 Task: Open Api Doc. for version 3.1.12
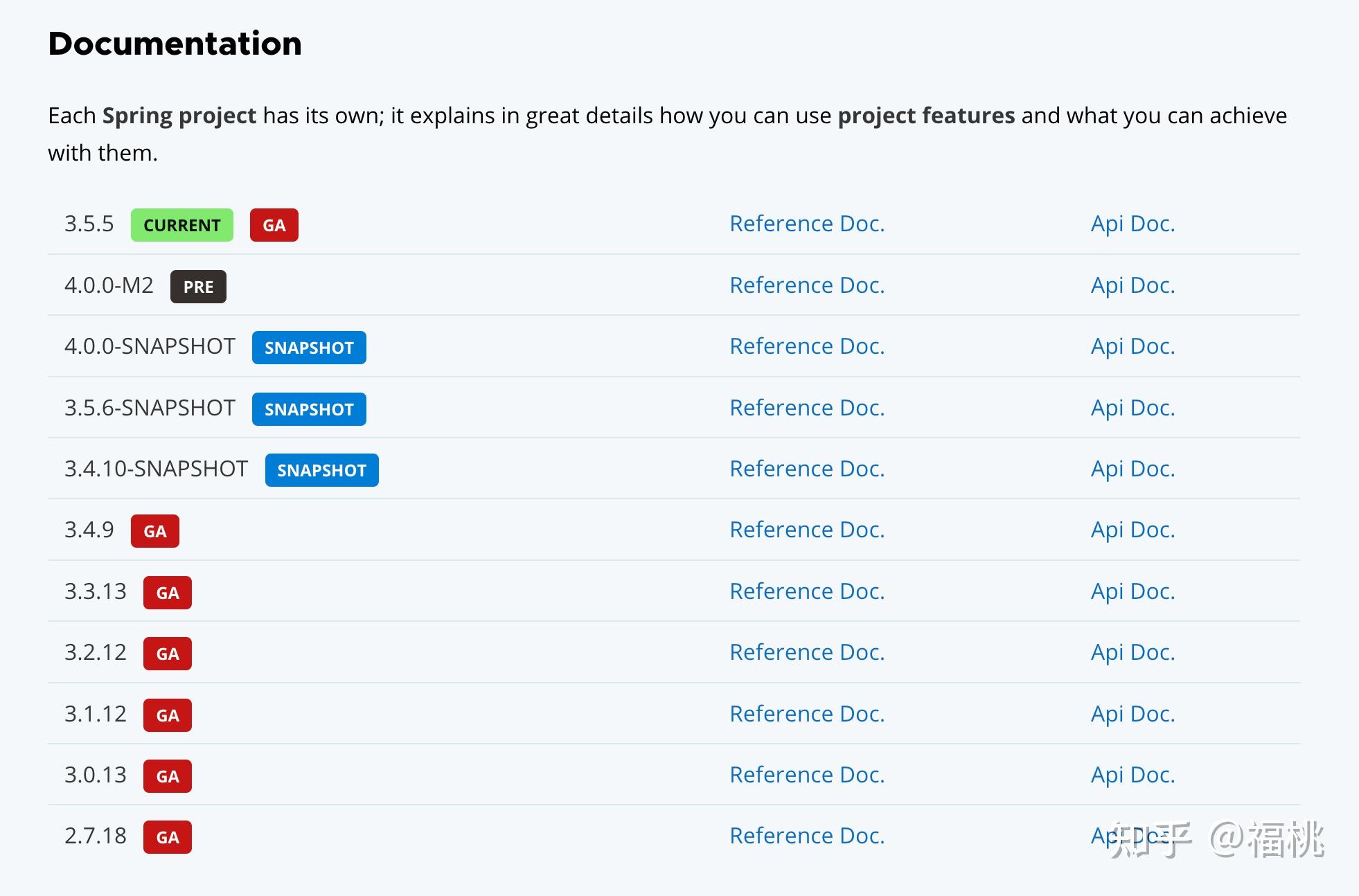[1132, 714]
